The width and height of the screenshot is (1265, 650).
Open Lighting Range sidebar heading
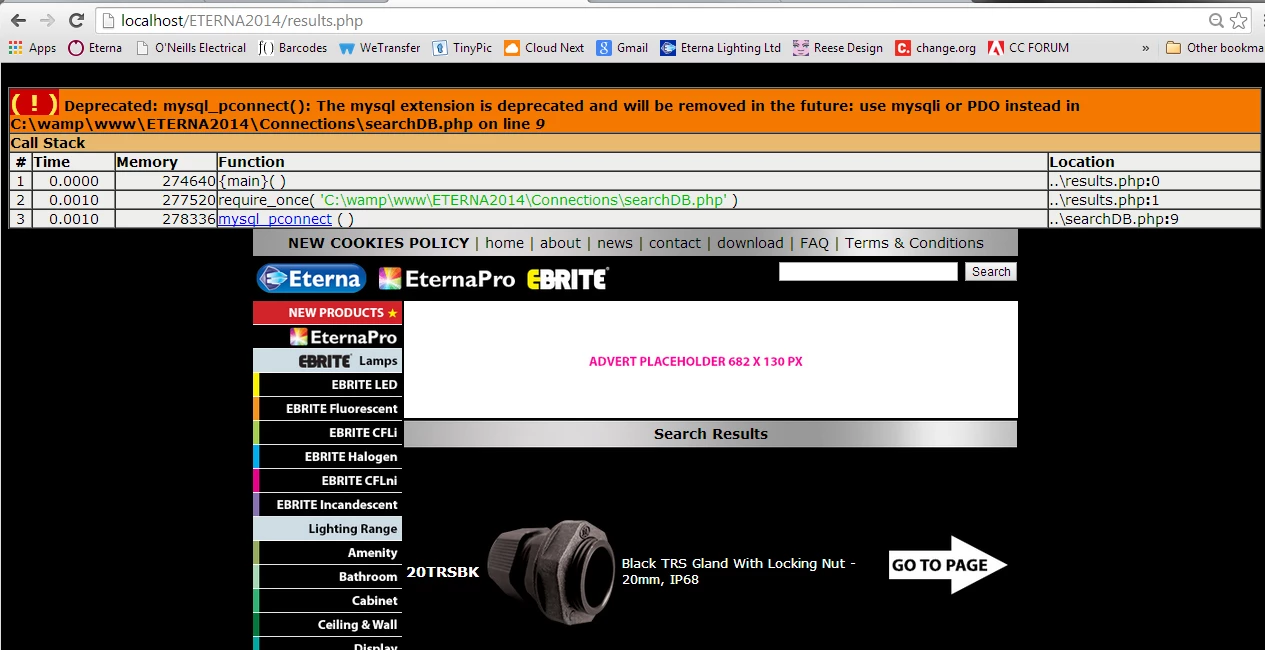point(328,529)
